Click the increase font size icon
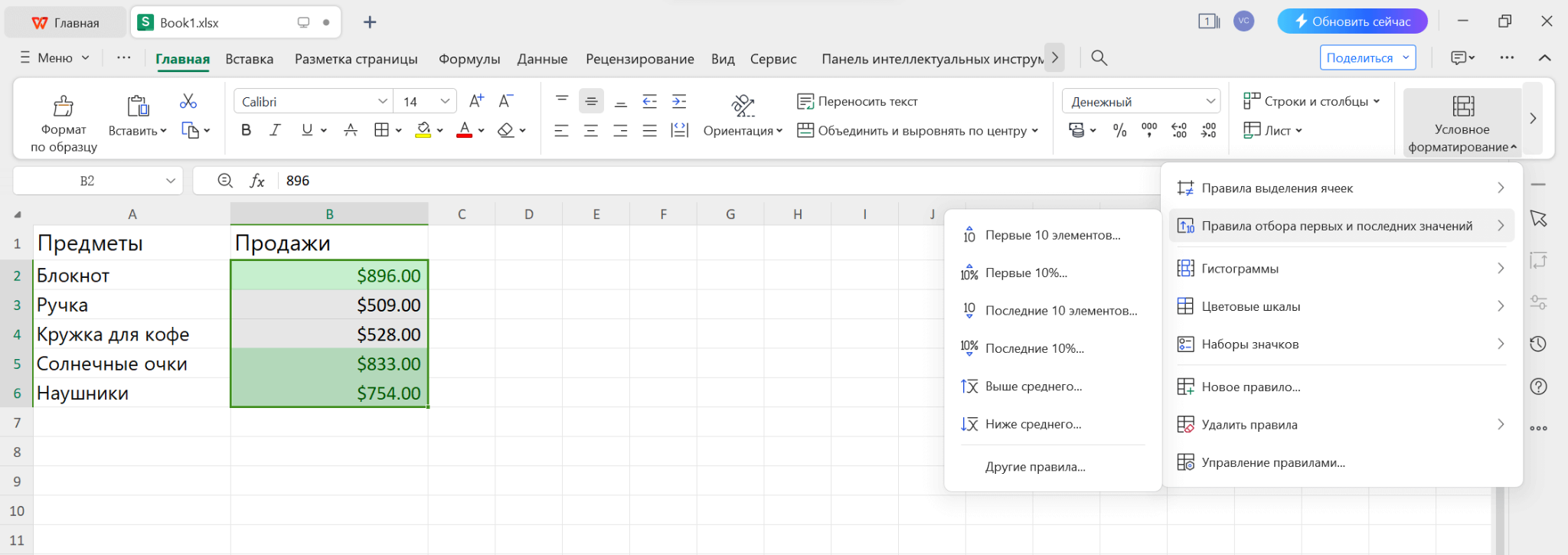 click(x=476, y=101)
